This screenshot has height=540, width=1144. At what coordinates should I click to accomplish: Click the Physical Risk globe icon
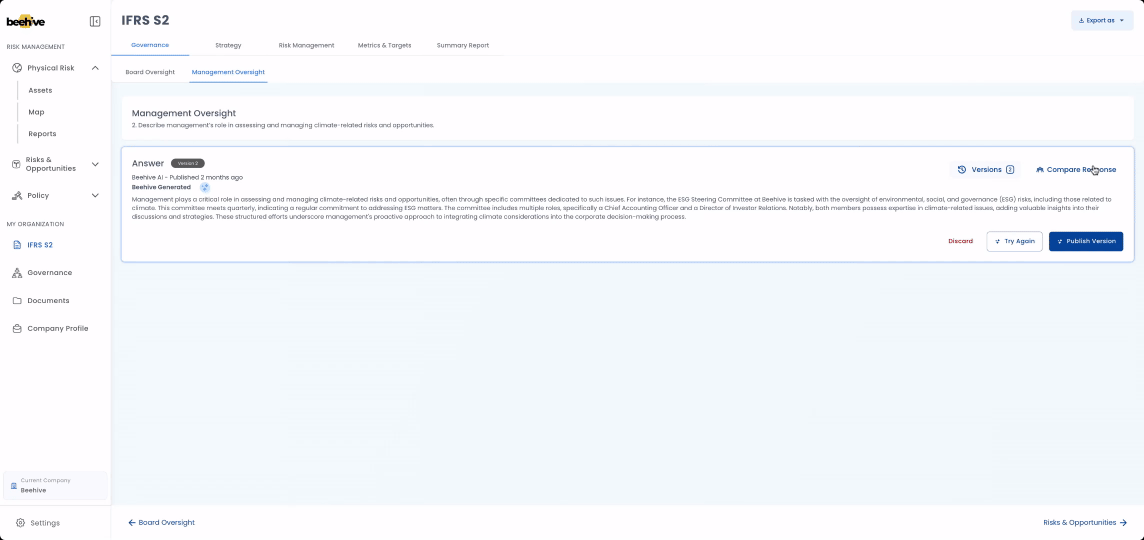(x=17, y=68)
